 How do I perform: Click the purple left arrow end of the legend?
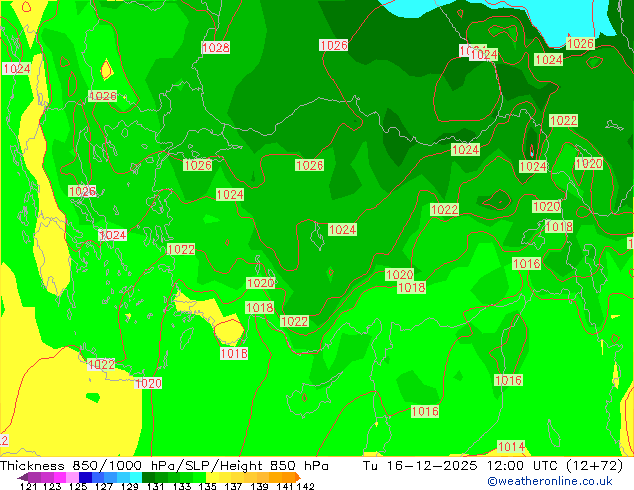pos(22,477)
